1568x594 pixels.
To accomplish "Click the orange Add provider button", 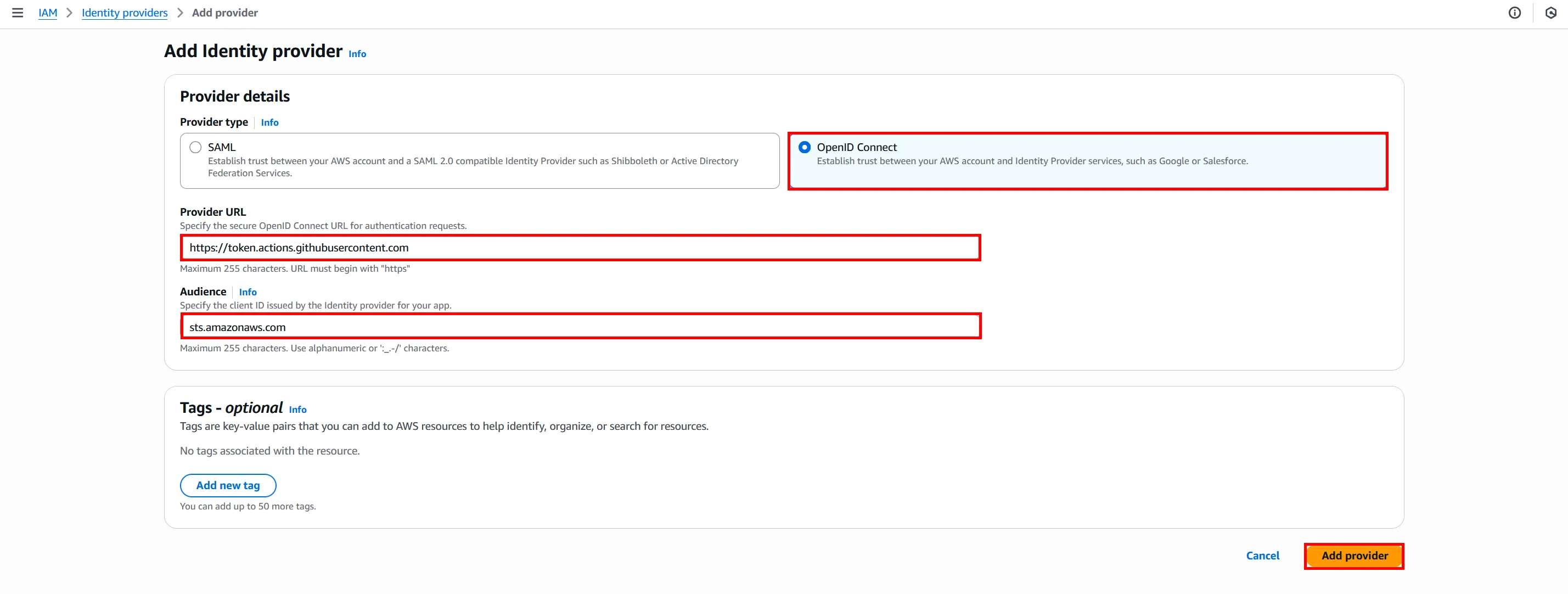I will tap(1355, 556).
